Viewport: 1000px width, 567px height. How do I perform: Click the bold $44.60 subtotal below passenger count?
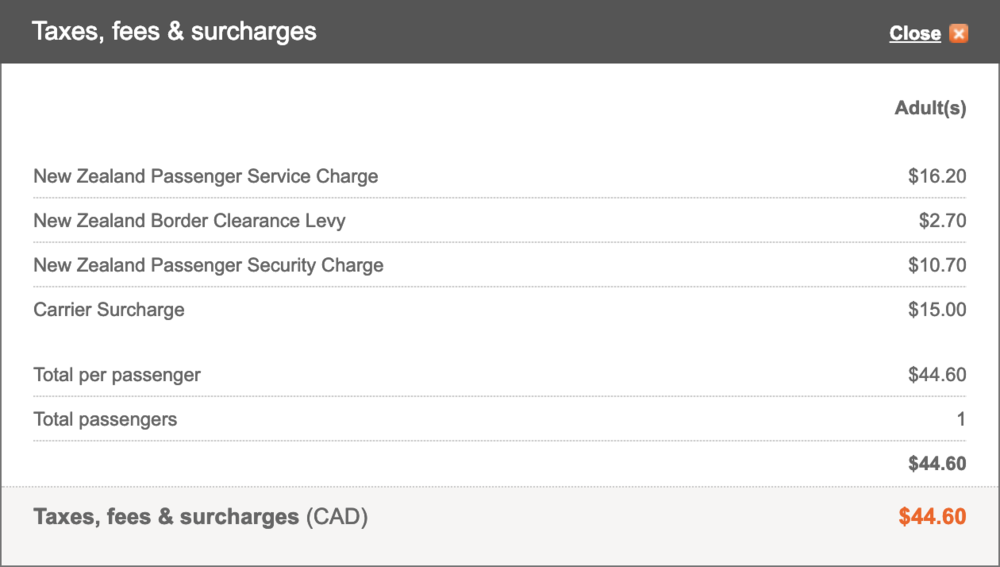937,463
